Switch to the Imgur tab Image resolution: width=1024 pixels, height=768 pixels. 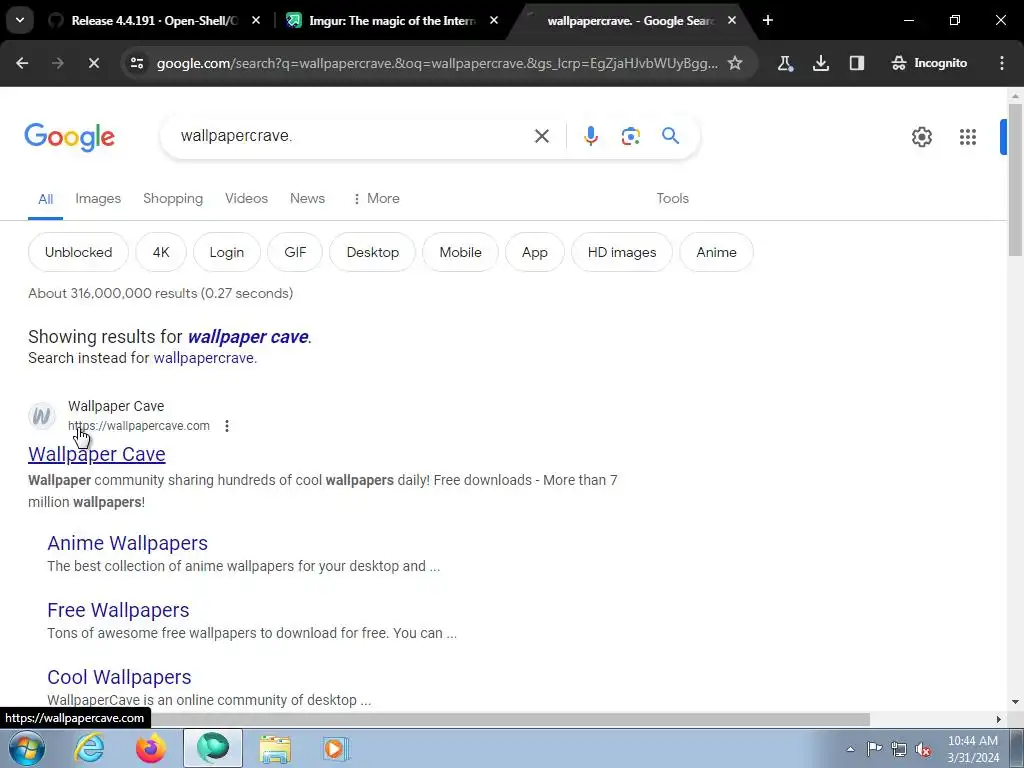[392, 21]
